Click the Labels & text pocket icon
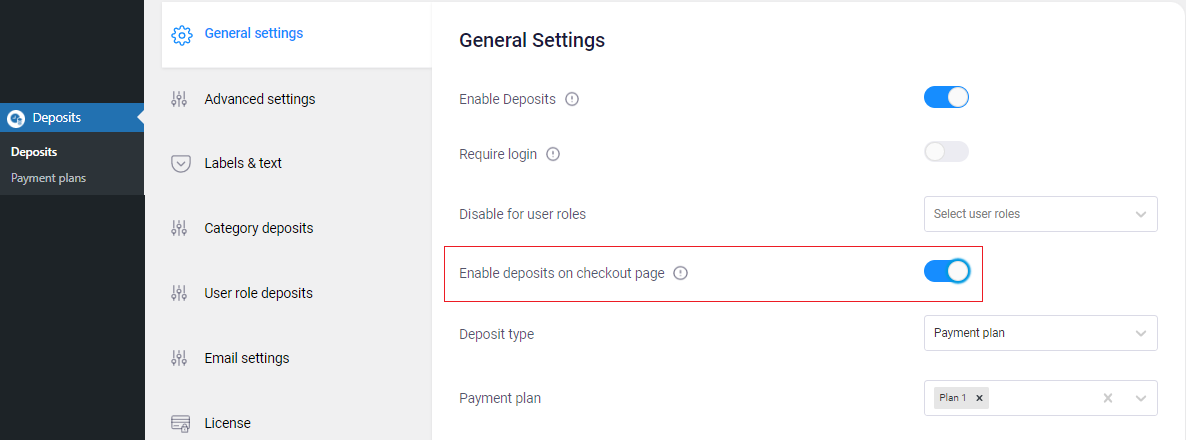 click(181, 163)
